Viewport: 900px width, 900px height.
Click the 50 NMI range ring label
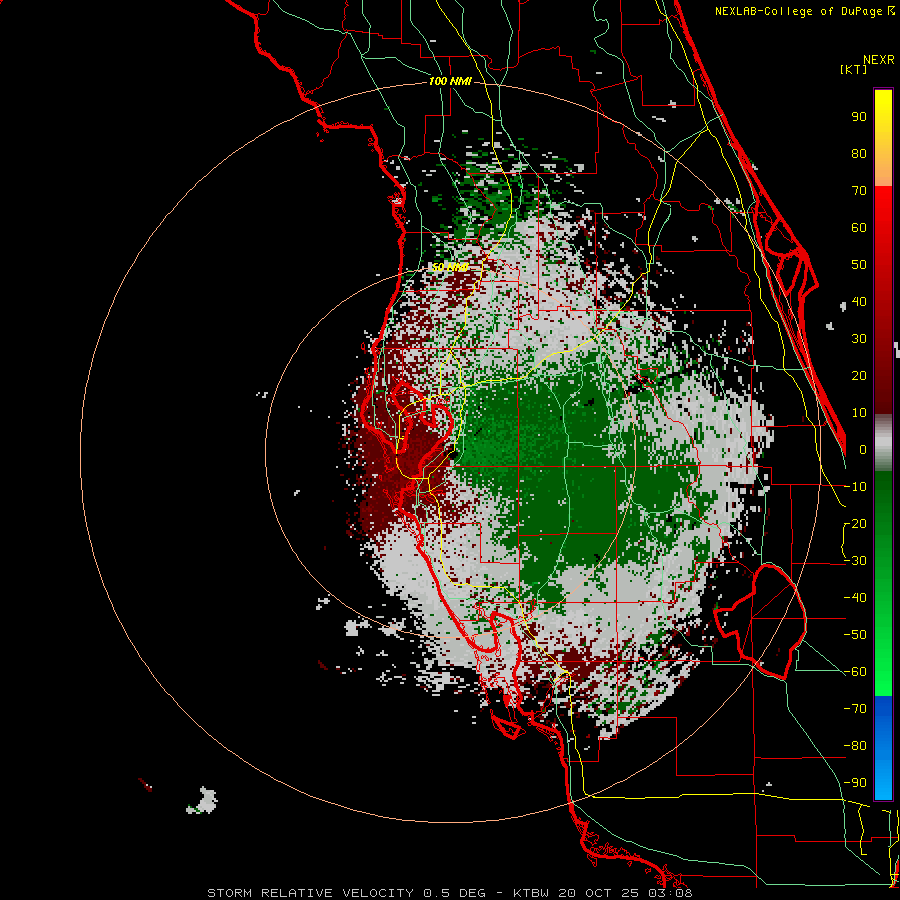[449, 267]
